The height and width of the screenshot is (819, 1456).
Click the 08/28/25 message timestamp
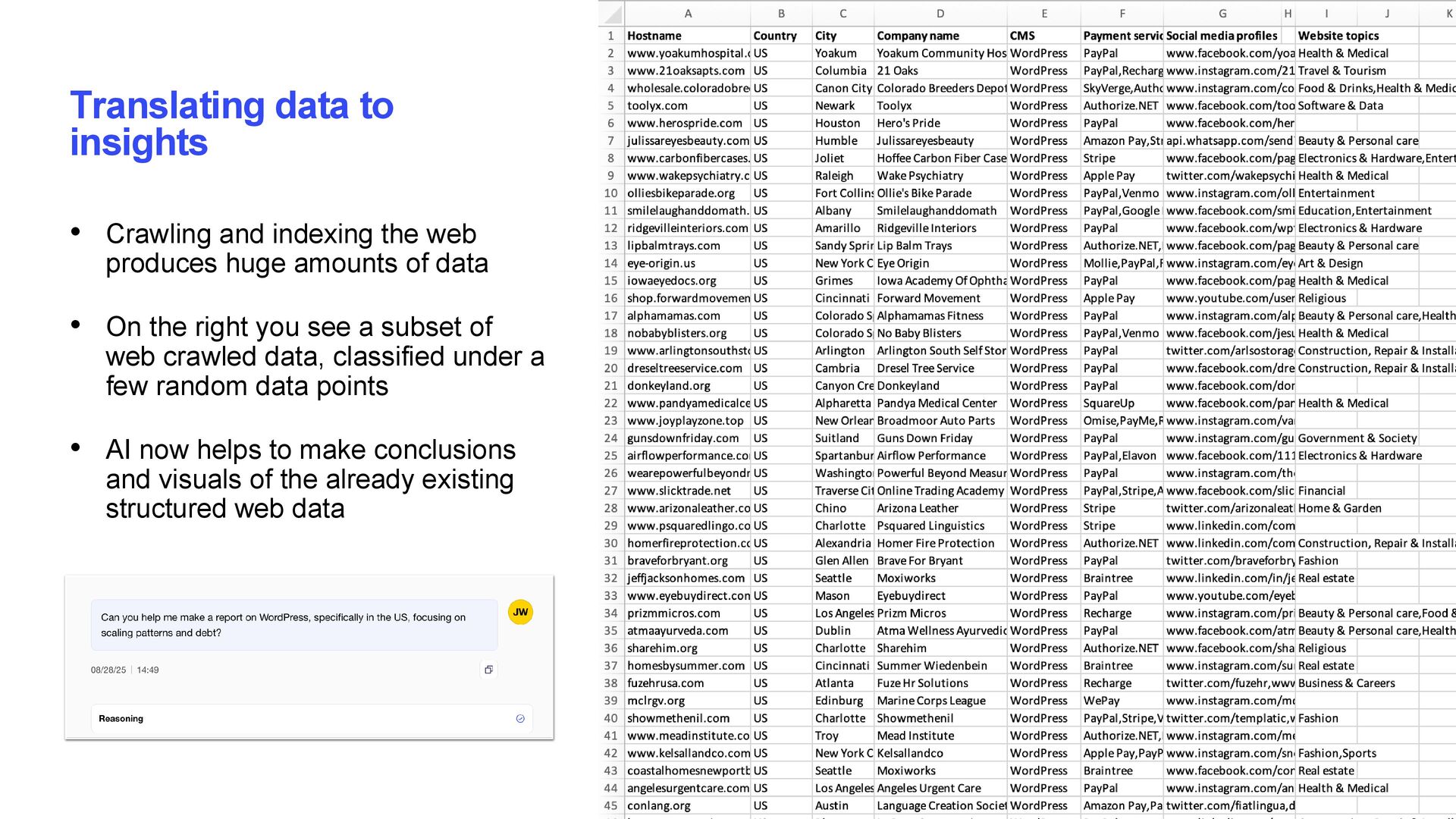pos(108,670)
